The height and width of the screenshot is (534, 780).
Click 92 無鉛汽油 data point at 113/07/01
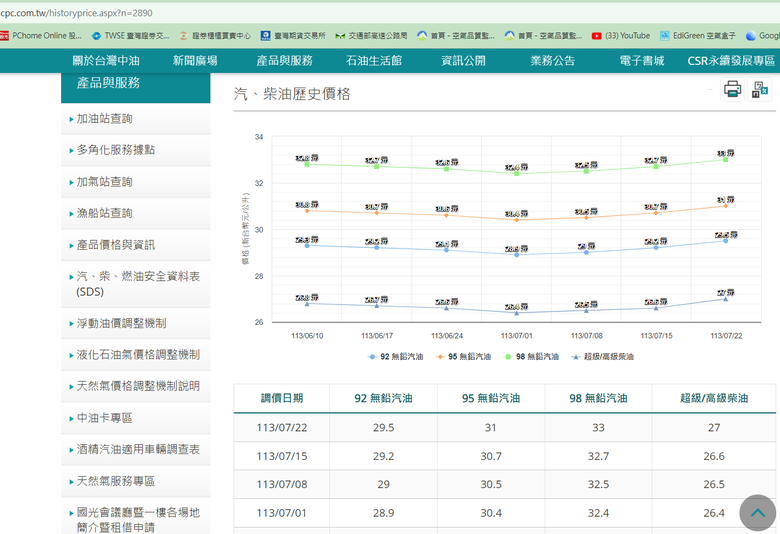click(x=516, y=255)
